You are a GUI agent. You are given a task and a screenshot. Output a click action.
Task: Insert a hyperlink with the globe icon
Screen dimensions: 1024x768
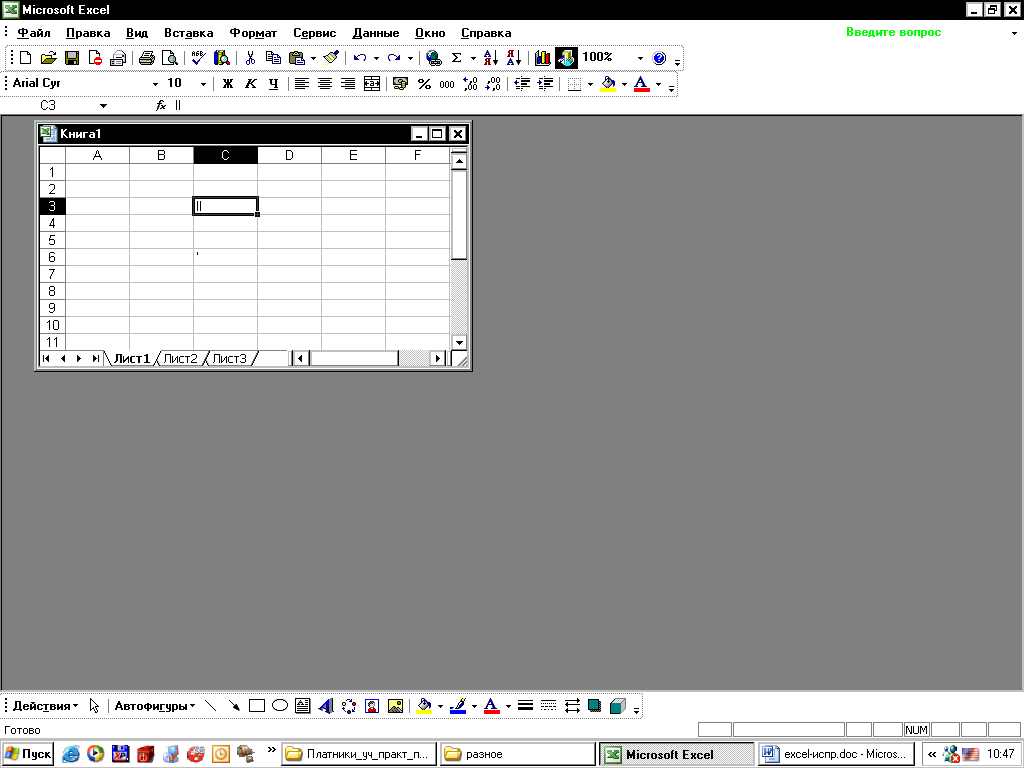click(x=433, y=58)
